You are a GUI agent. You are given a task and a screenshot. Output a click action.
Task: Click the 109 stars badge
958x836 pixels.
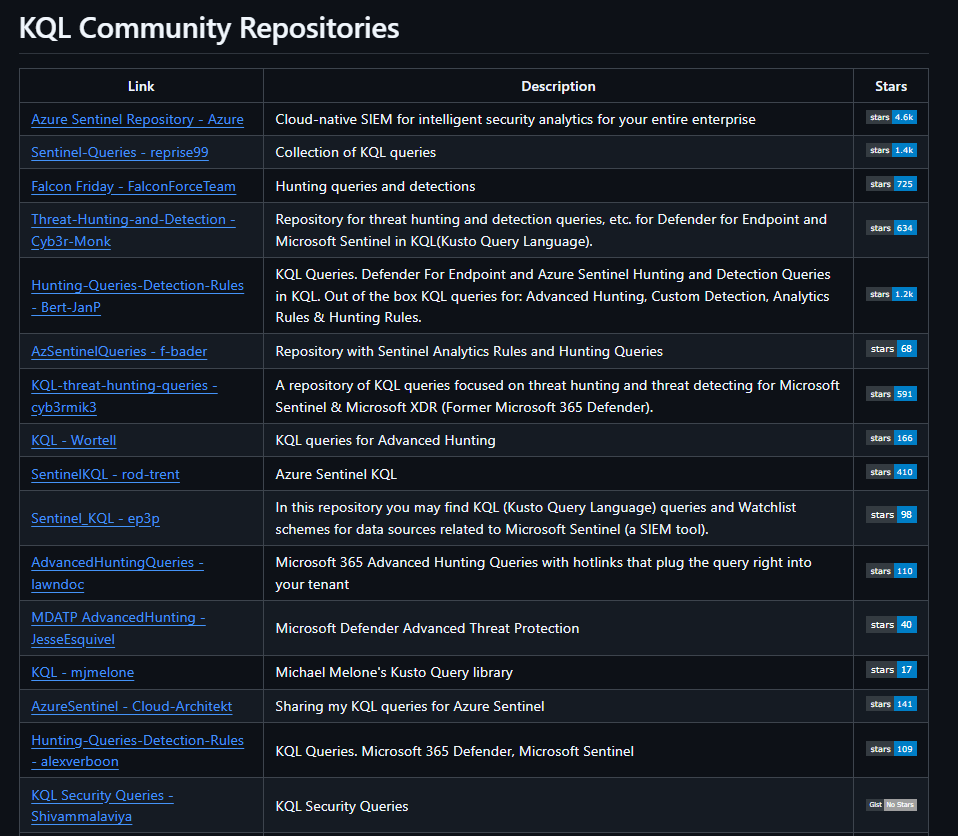click(x=891, y=749)
